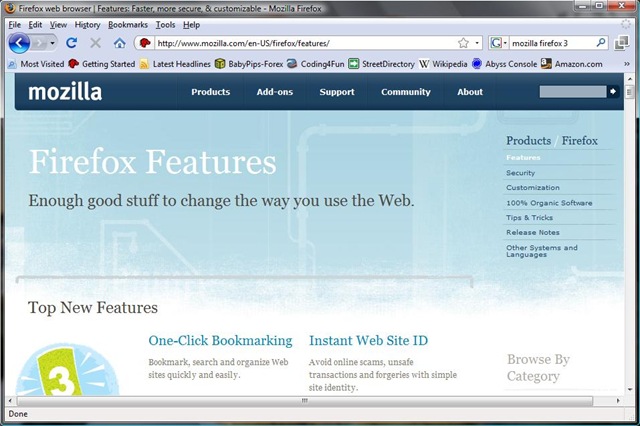640x426 pixels.
Task: Open the back/forward history dropdown arrow
Action: tap(52, 43)
